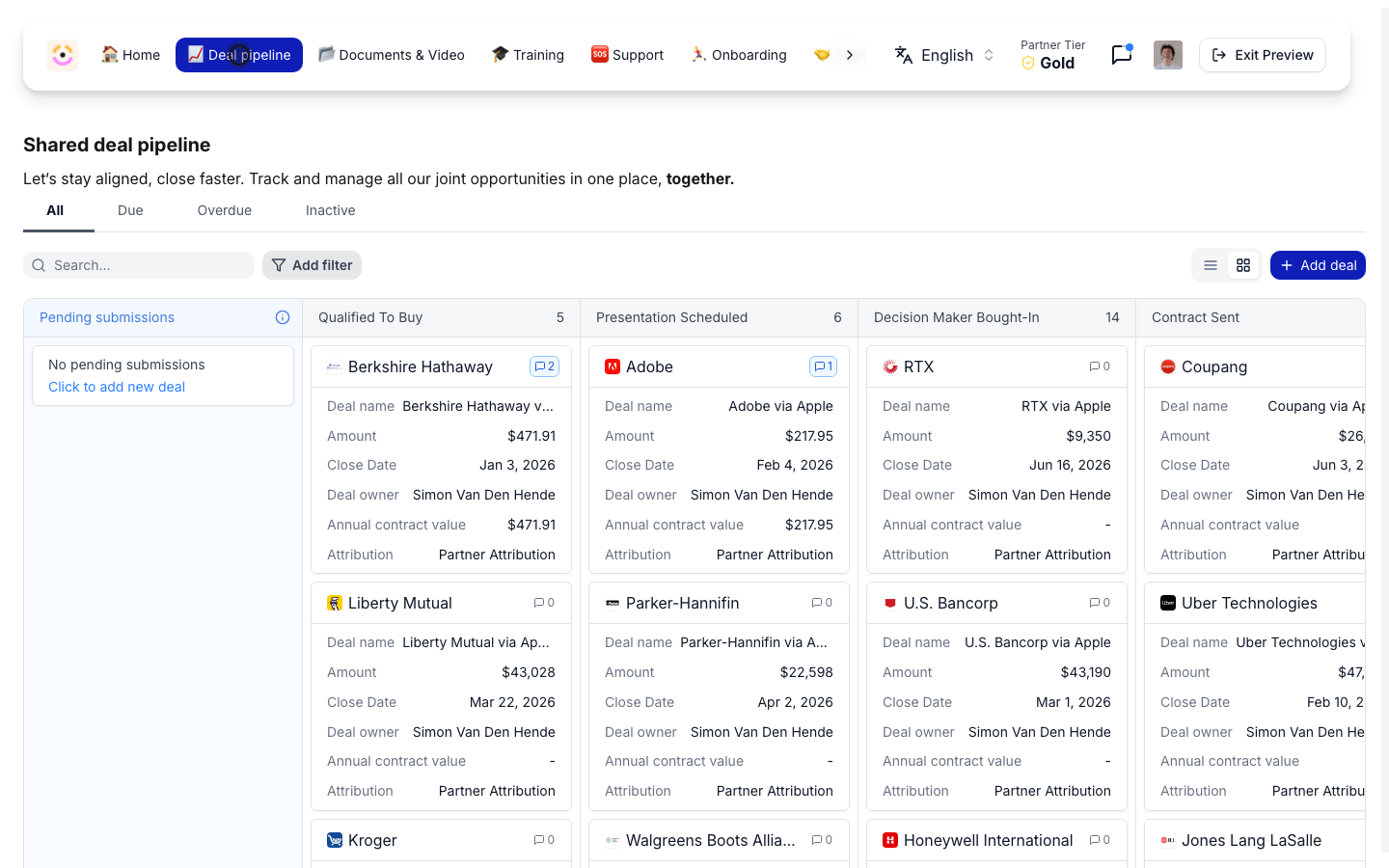Open Kroger comments counter

tap(544, 840)
